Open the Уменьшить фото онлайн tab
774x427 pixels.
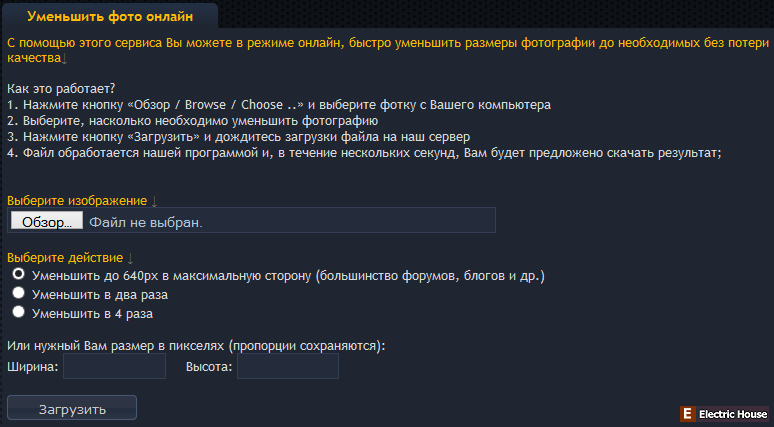tap(110, 16)
